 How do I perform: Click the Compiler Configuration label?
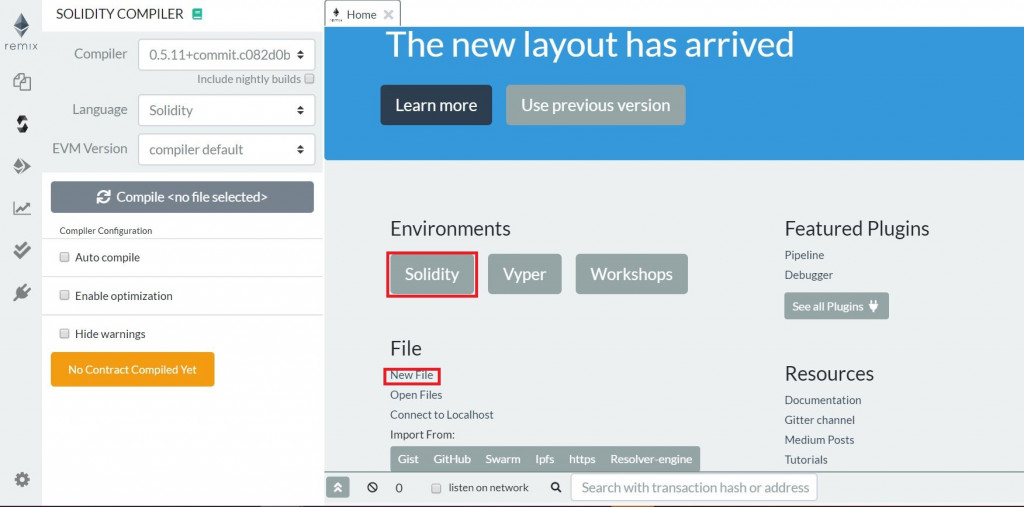106,231
